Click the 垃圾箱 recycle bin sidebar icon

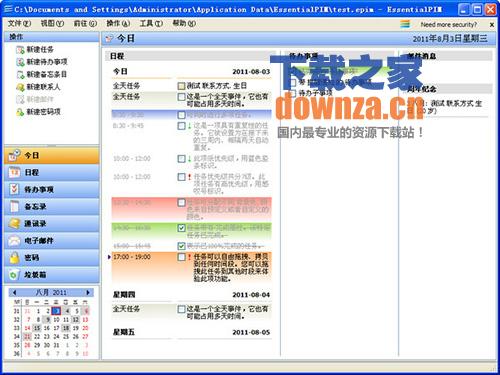(x=14, y=275)
